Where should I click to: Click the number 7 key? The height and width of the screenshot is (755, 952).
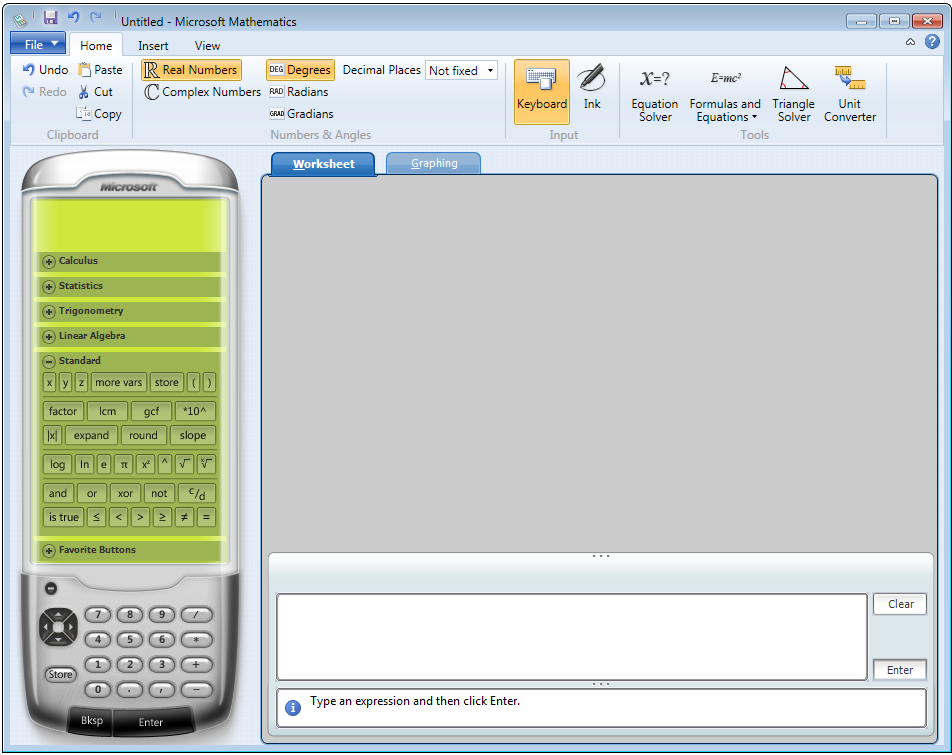[x=98, y=614]
